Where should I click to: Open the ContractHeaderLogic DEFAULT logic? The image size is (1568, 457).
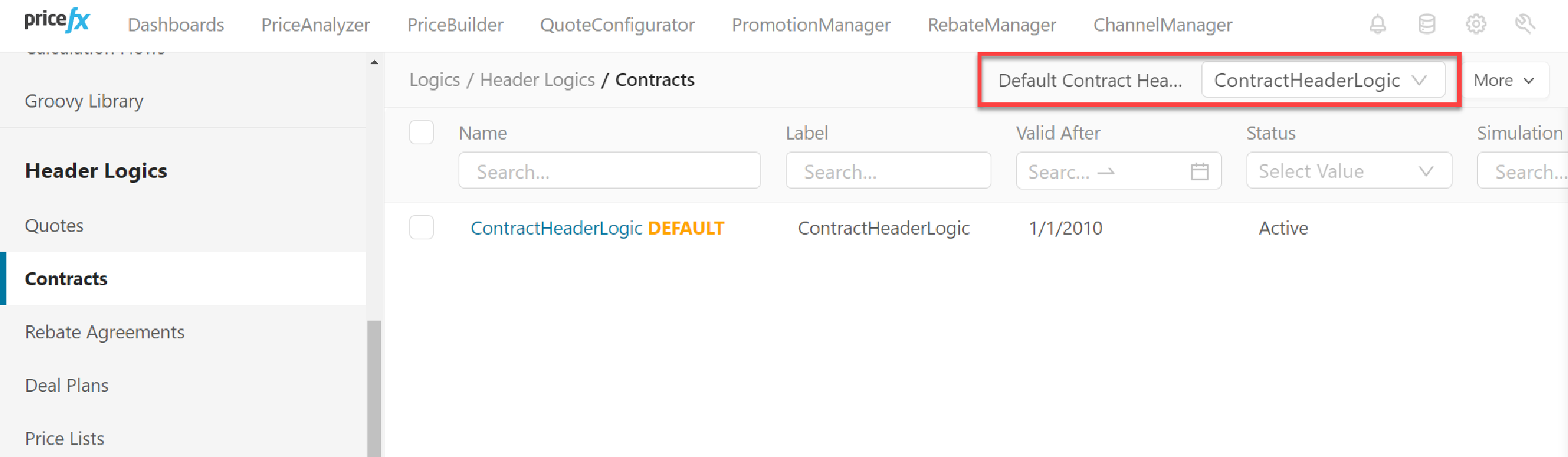click(x=556, y=228)
